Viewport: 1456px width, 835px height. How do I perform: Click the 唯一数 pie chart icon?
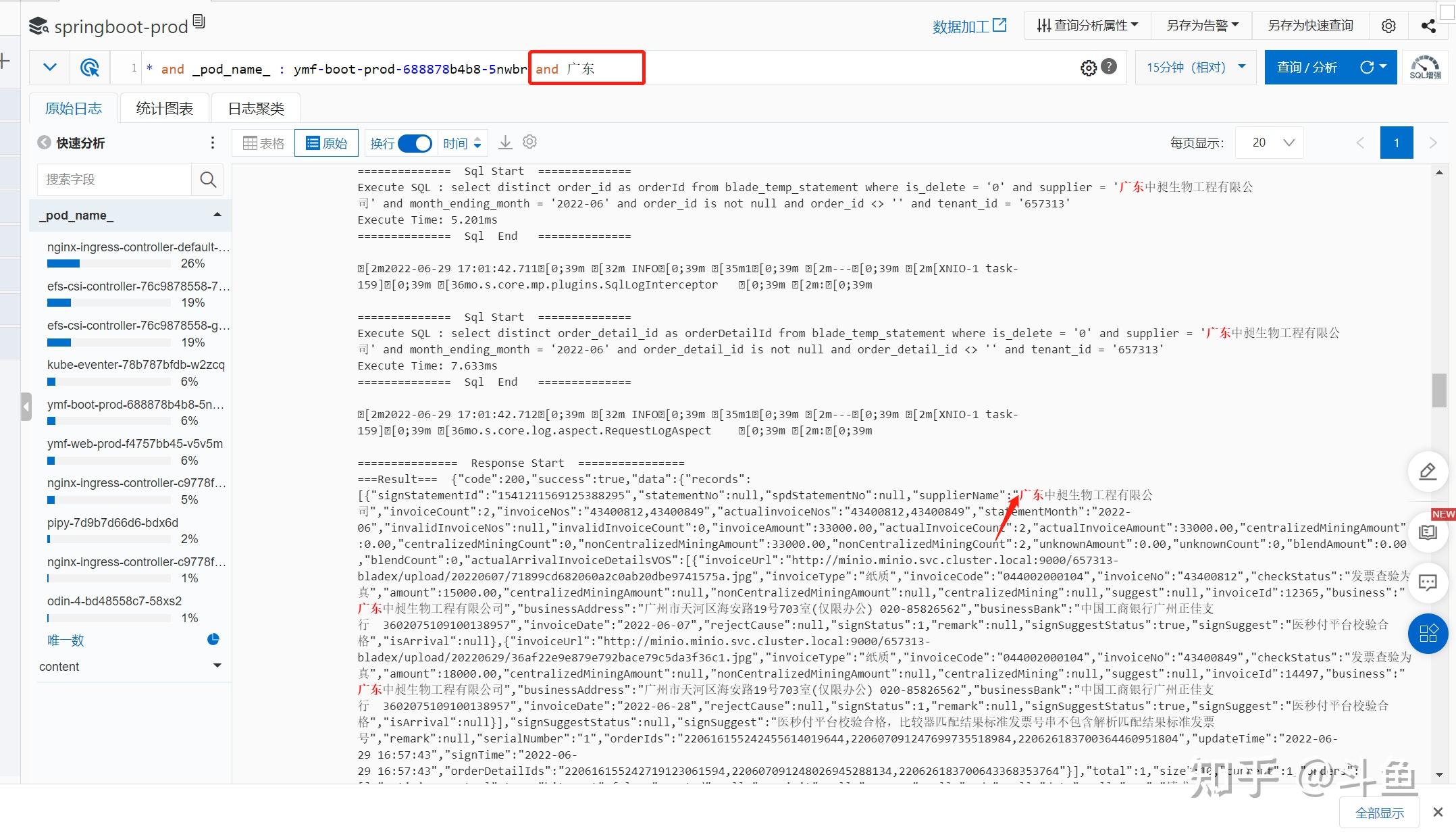point(213,639)
